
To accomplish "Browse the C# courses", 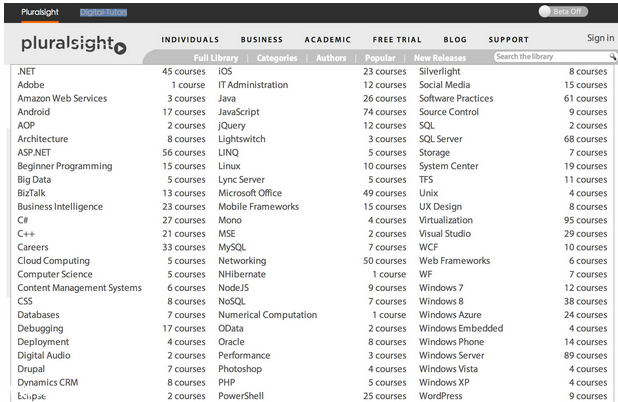I will tap(22, 220).
